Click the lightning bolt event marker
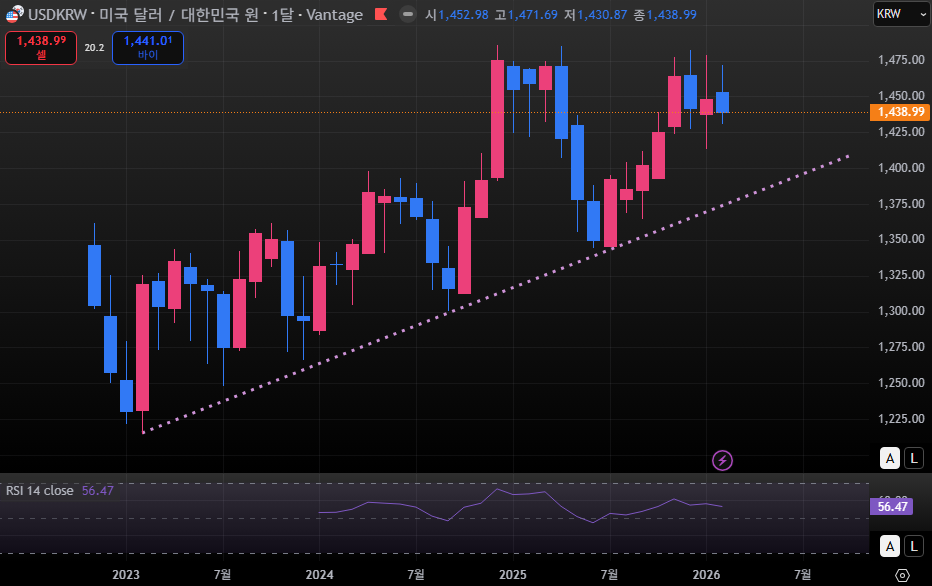 click(x=722, y=460)
